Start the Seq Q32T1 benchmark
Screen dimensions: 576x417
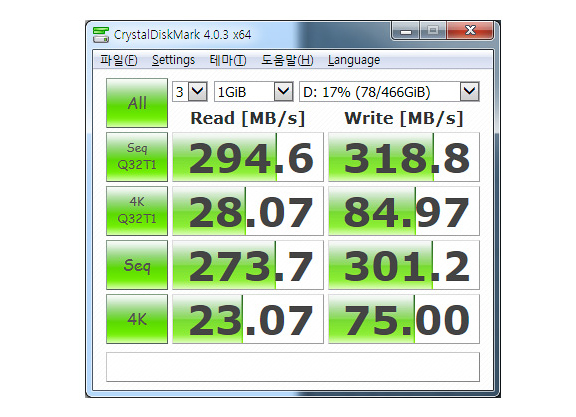click(x=137, y=157)
